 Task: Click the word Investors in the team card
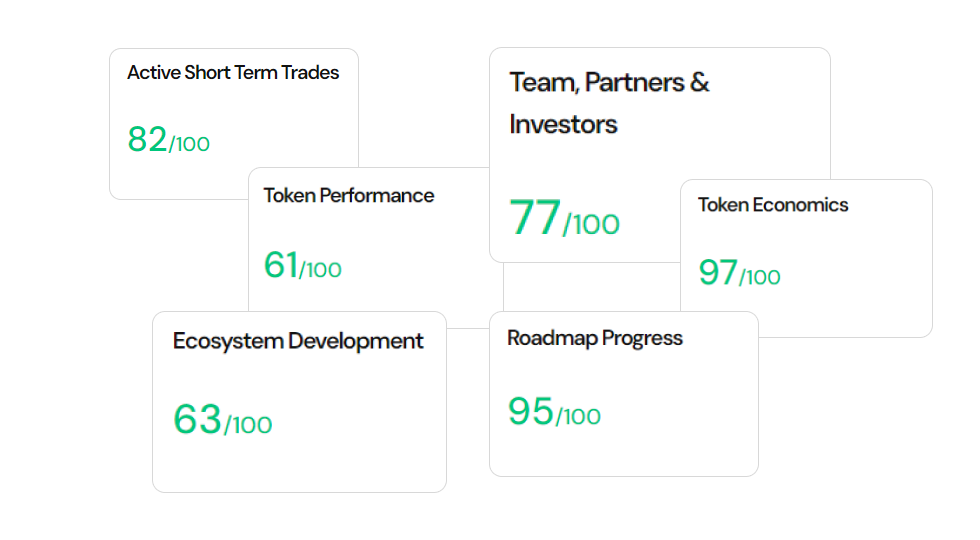click(563, 124)
